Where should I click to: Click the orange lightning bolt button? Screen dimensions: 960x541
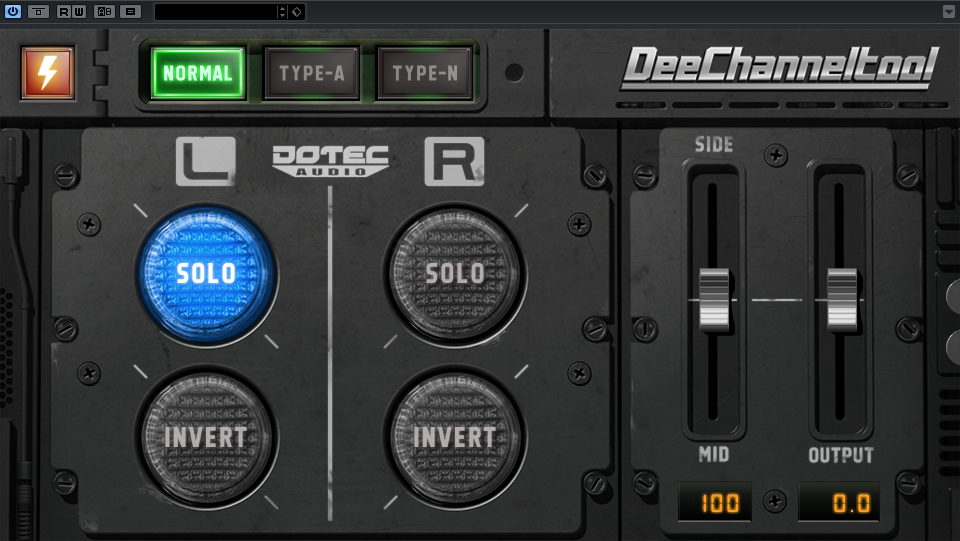click(x=48, y=72)
